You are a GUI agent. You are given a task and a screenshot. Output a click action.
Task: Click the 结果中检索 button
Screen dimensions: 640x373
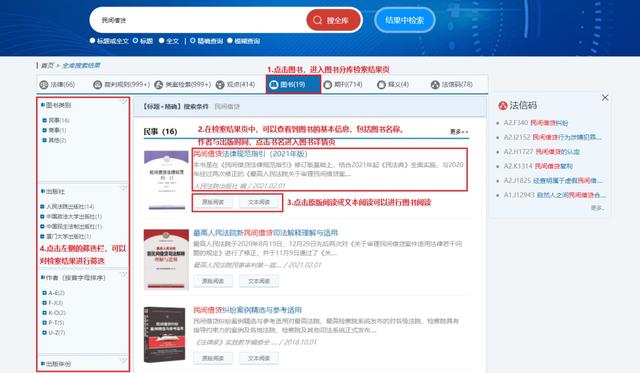coord(404,20)
